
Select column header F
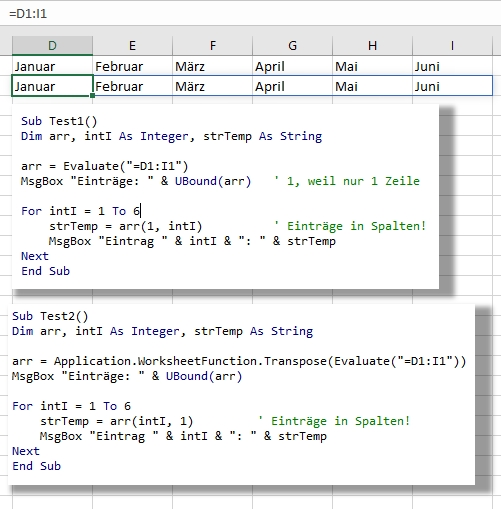coord(212,45)
